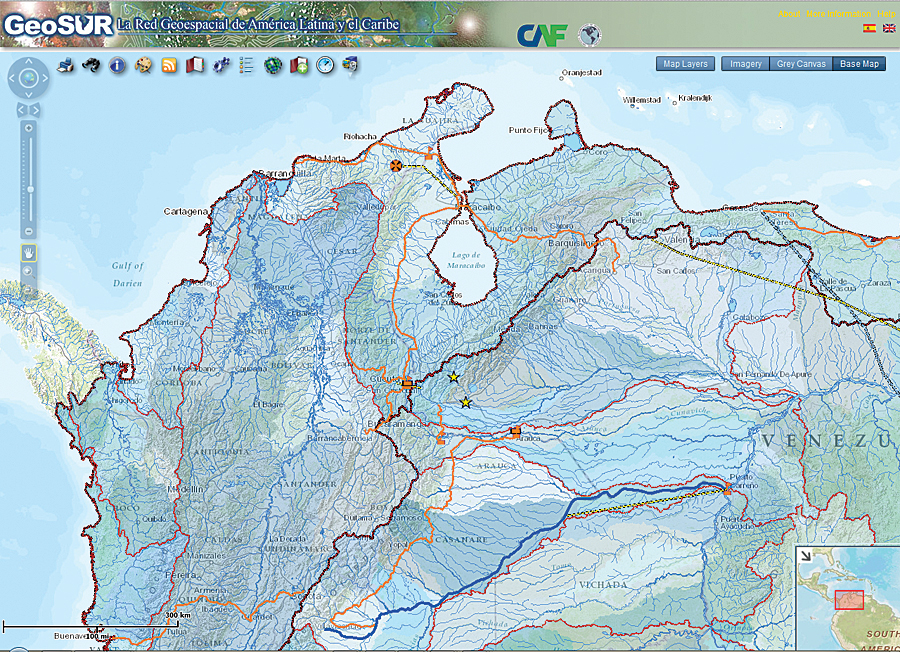The image size is (900, 652).
Task: Show the legend list icon
Action: pos(247,65)
